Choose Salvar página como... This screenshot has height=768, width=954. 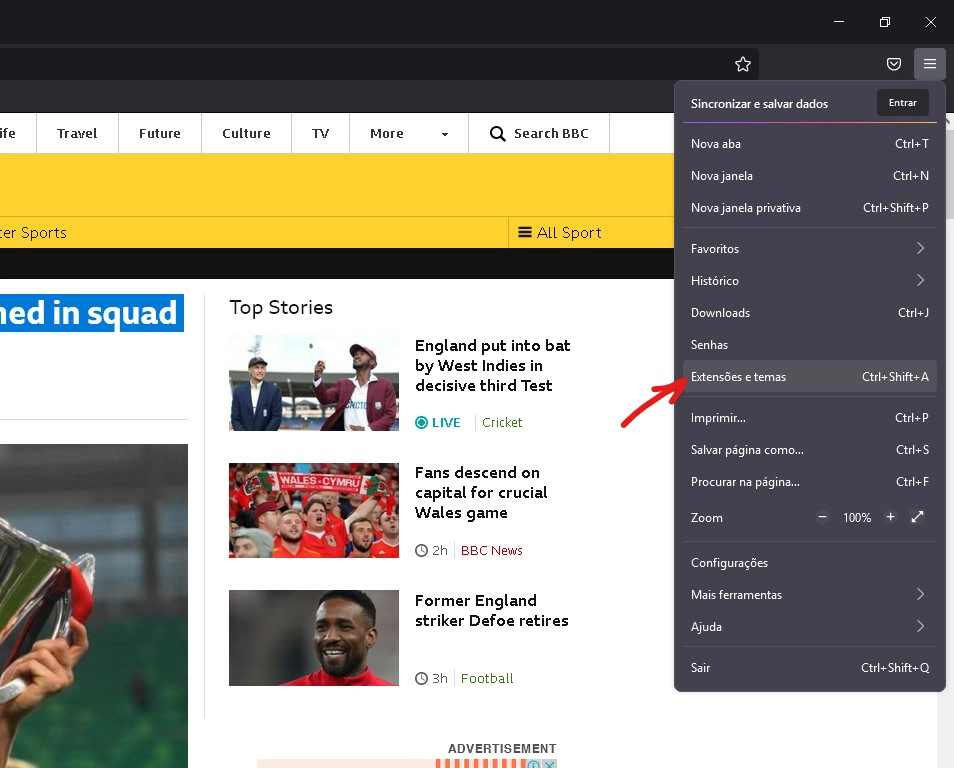click(809, 450)
